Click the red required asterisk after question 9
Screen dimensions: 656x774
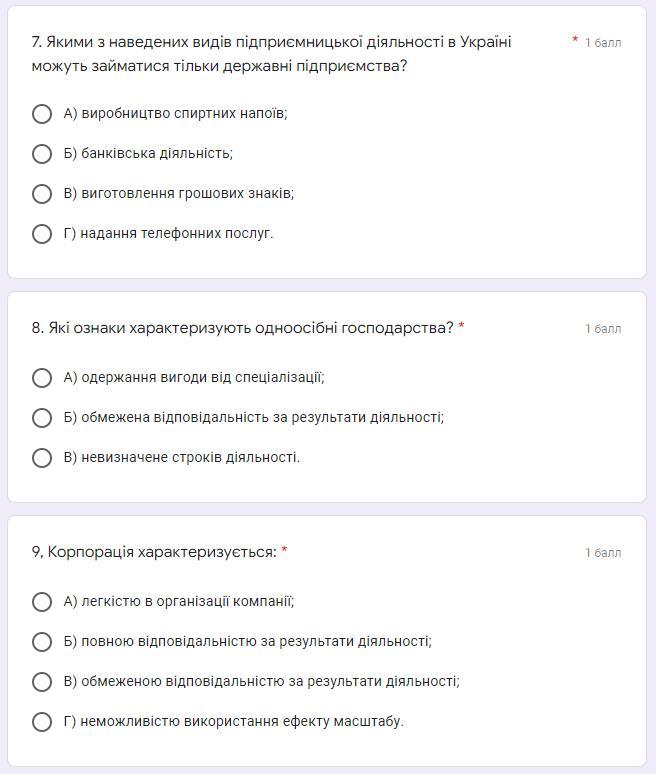pyautogui.click(x=284, y=551)
